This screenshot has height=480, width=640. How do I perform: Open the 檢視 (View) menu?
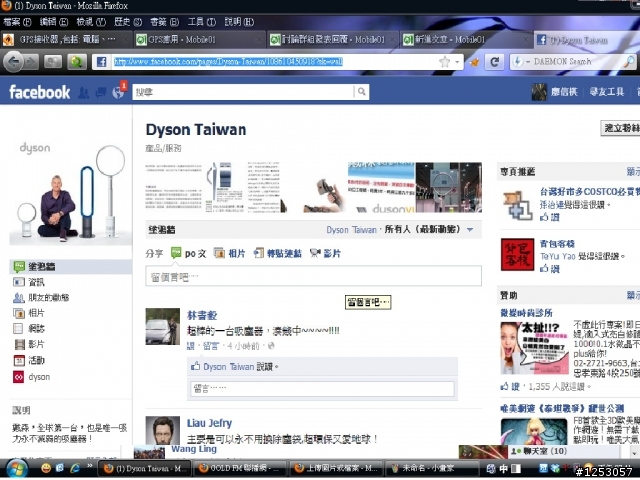(x=91, y=22)
